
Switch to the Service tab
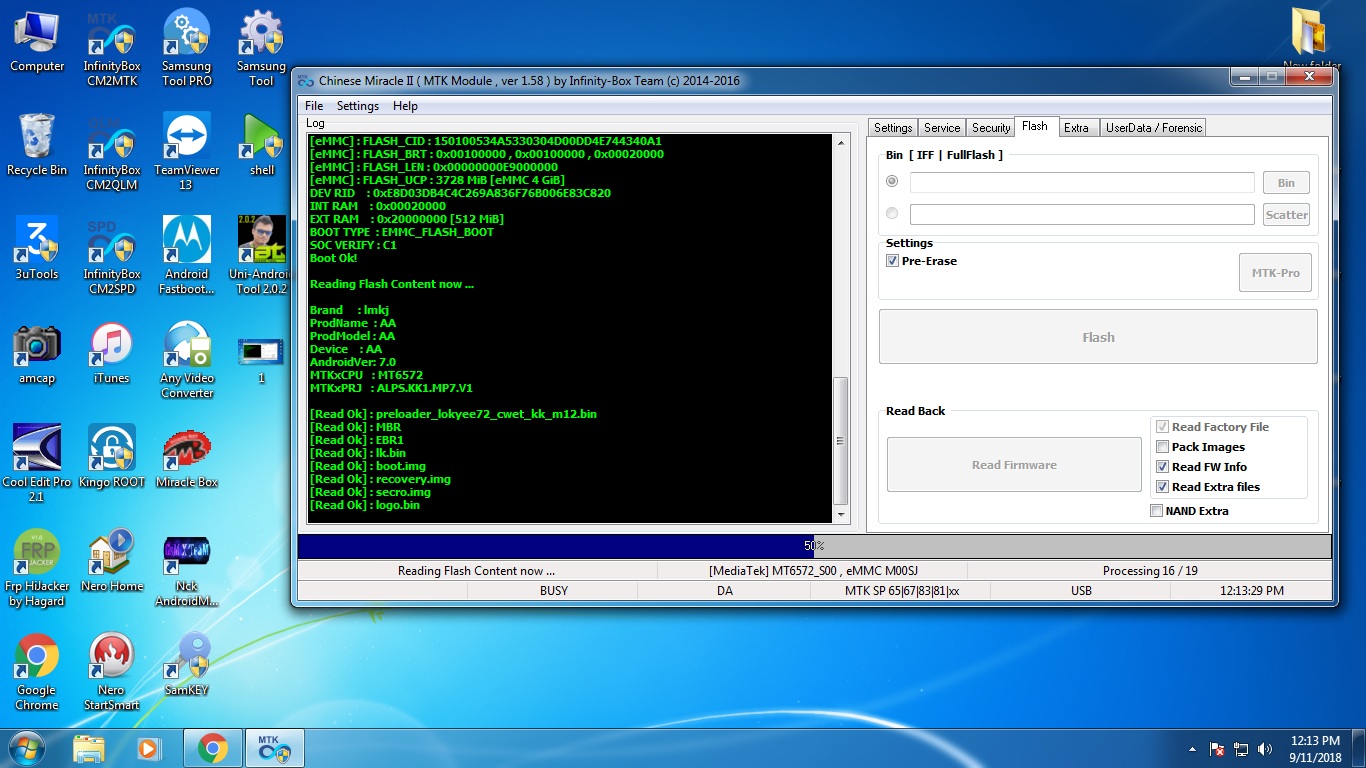click(942, 128)
